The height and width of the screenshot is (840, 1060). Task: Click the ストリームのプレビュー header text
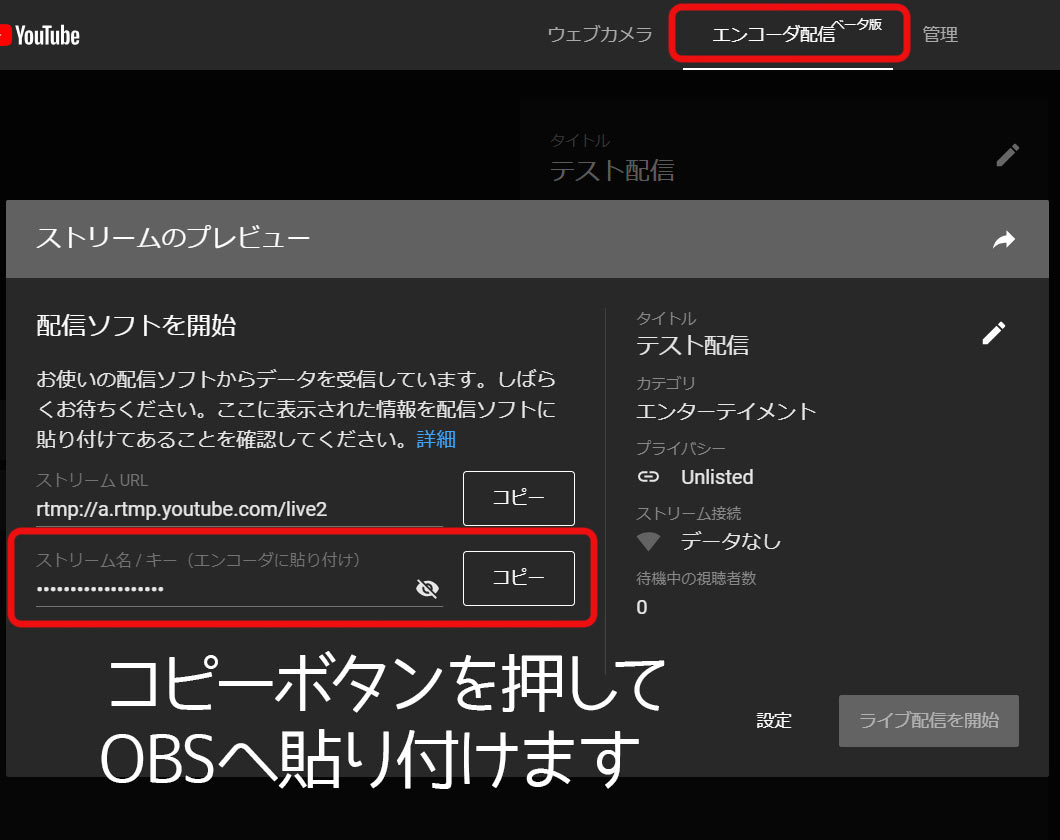pos(173,238)
